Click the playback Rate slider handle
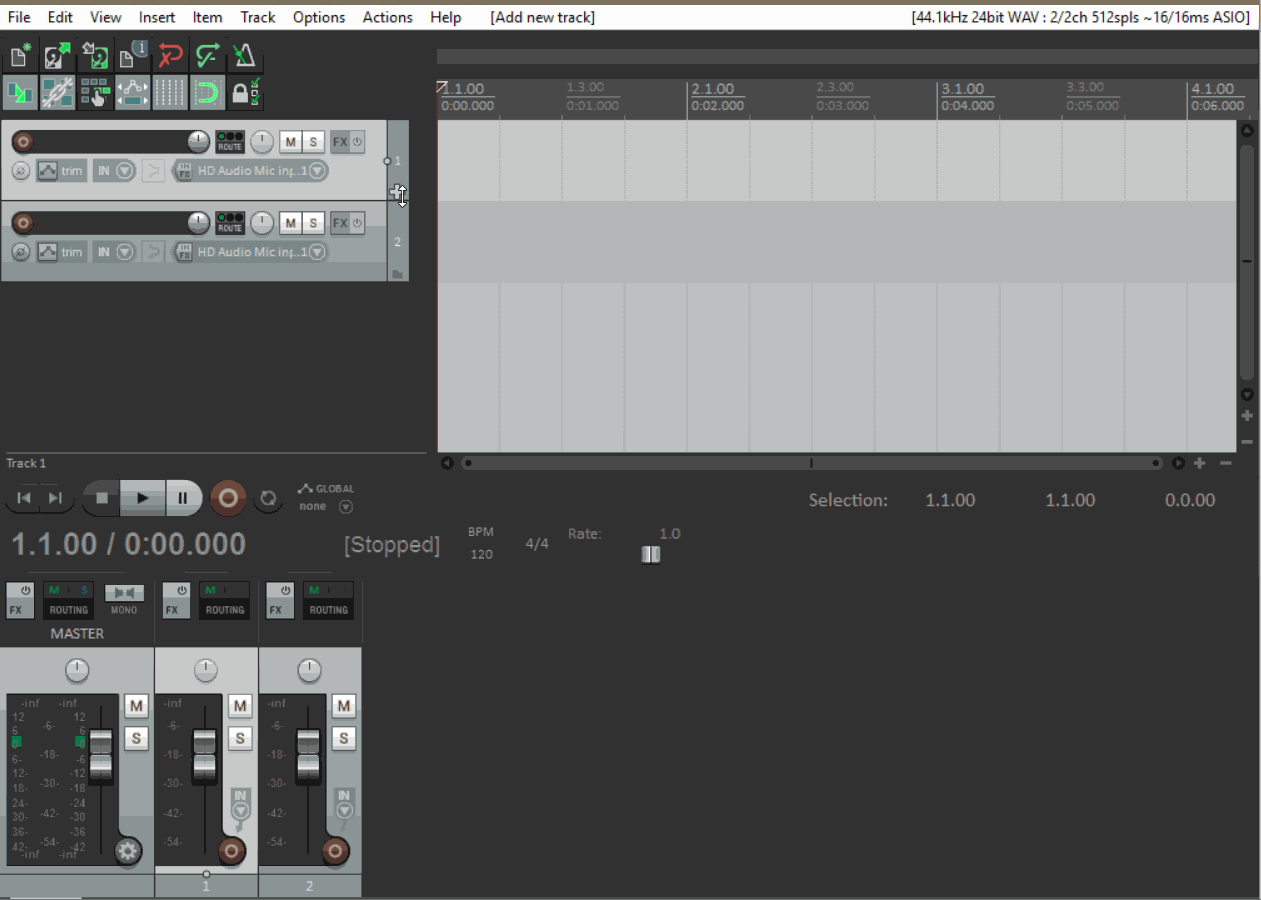Image resolution: width=1261 pixels, height=900 pixels. (651, 554)
